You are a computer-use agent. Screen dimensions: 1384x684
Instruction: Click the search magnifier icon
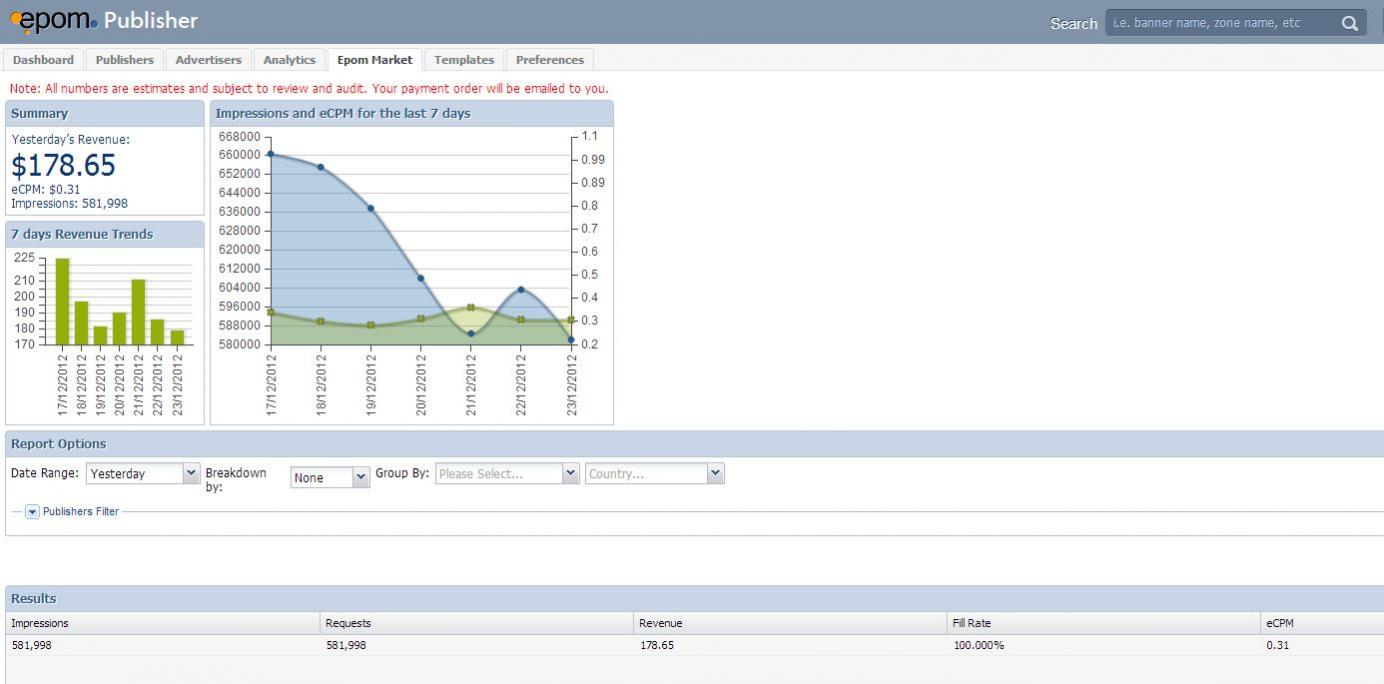[x=1349, y=23]
